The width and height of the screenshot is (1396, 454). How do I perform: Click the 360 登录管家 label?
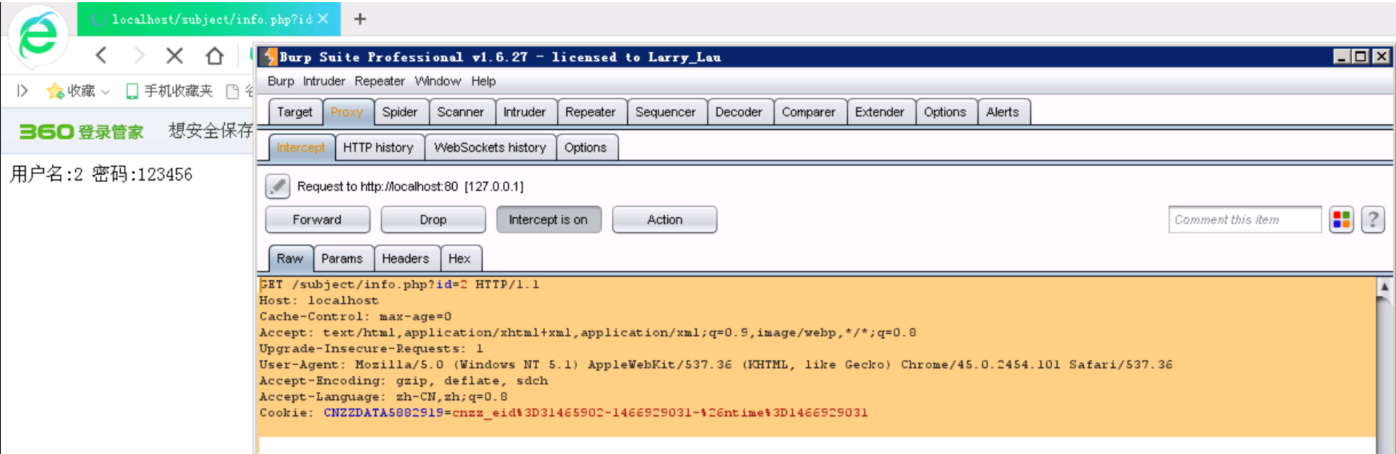click(82, 131)
